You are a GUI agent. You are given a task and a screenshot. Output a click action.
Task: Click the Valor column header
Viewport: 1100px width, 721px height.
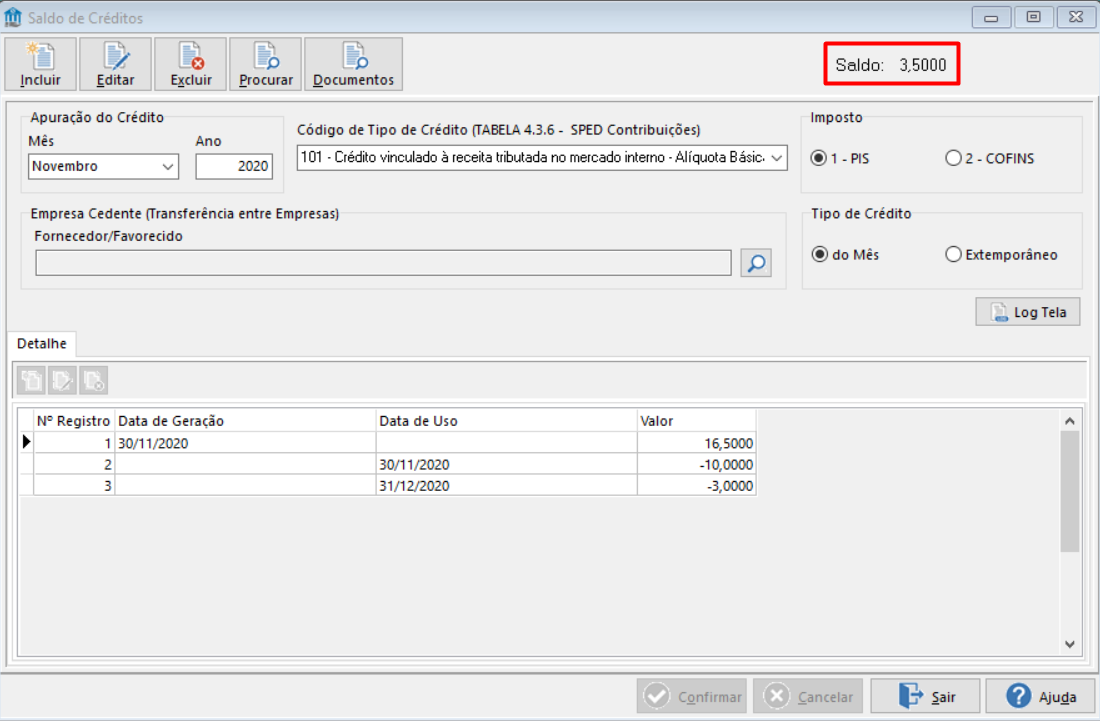point(697,421)
